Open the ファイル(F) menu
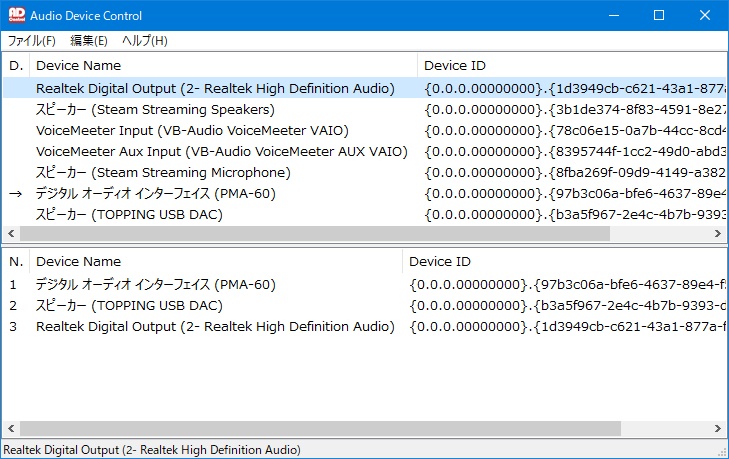The width and height of the screenshot is (729, 459). (32, 41)
